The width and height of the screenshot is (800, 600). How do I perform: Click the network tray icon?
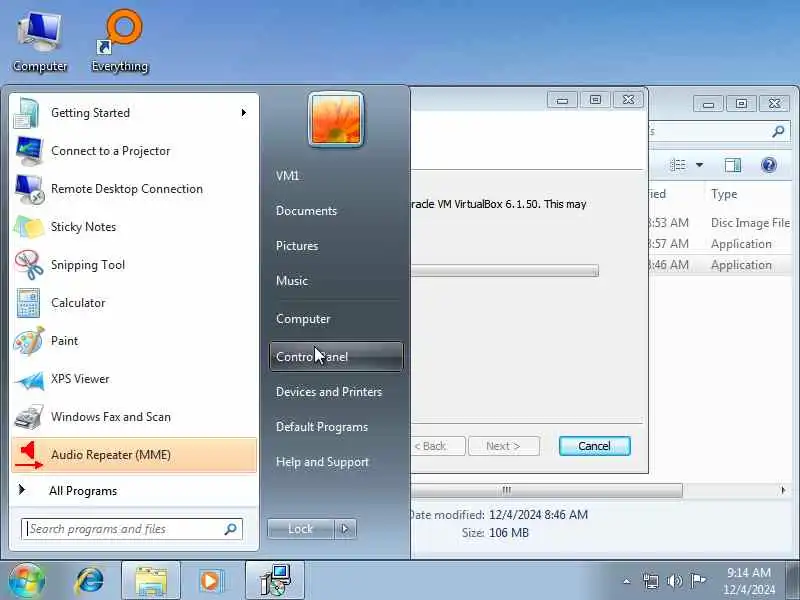tap(651, 581)
